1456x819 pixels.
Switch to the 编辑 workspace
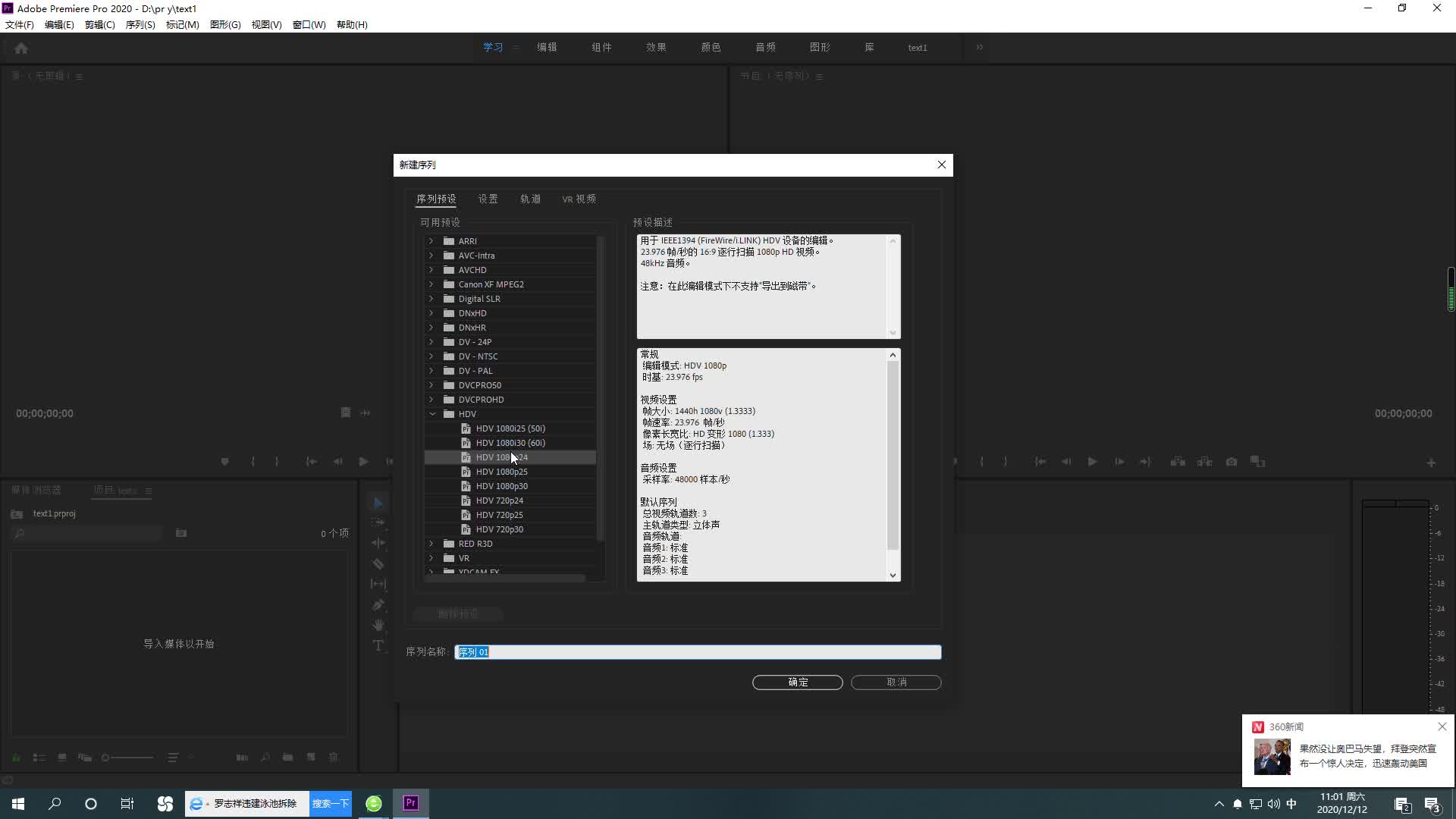(x=547, y=47)
